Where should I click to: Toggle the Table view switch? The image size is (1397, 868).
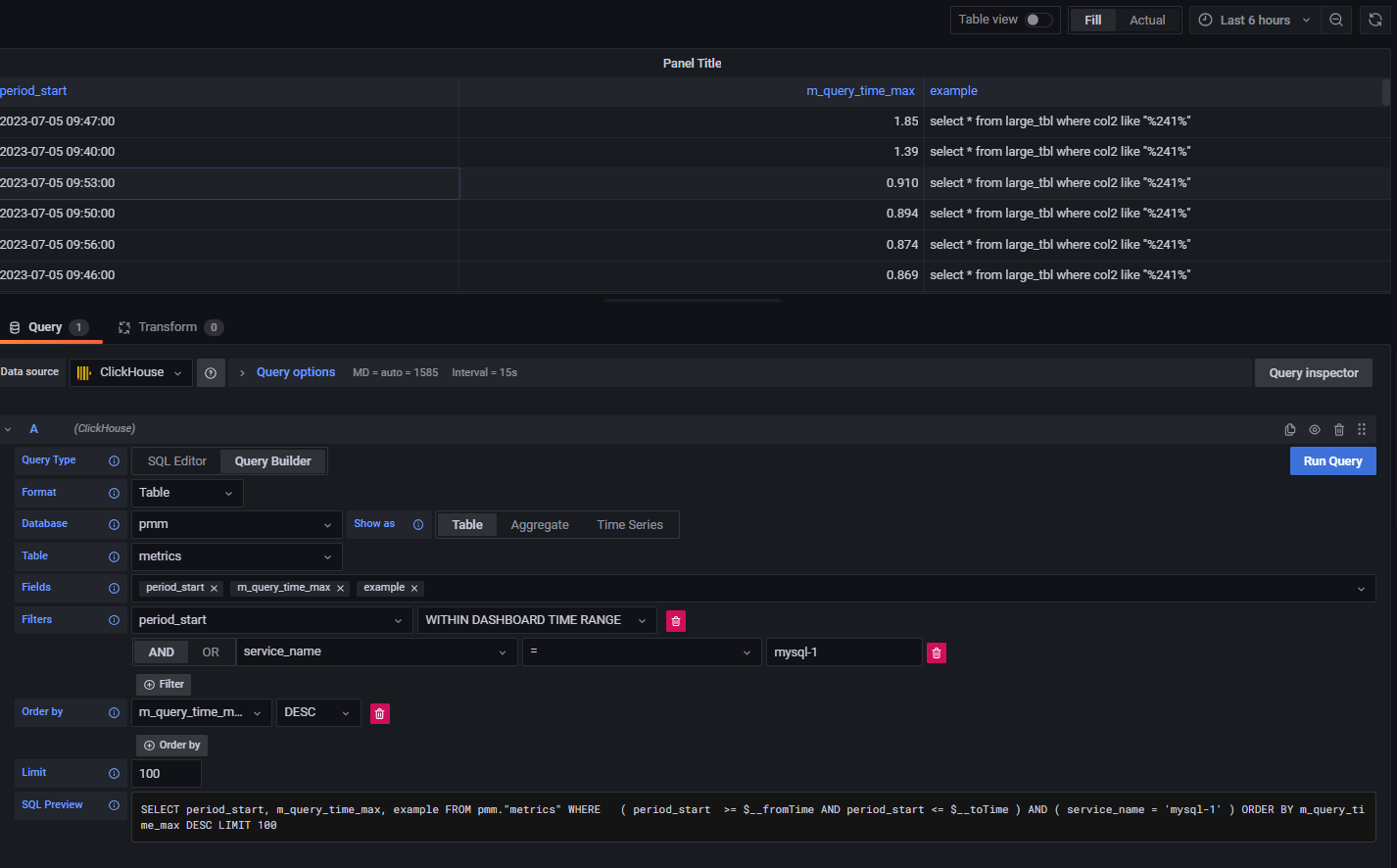1038,20
